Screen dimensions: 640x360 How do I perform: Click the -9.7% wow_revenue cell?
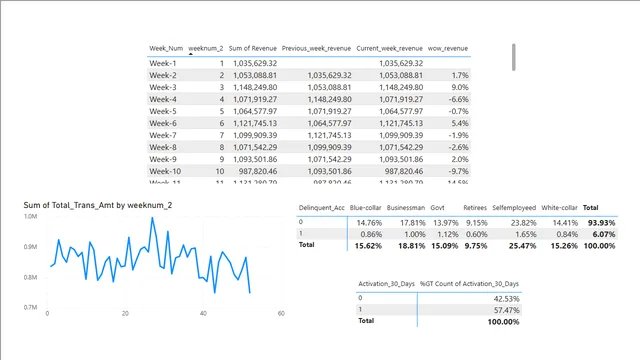coord(458,171)
